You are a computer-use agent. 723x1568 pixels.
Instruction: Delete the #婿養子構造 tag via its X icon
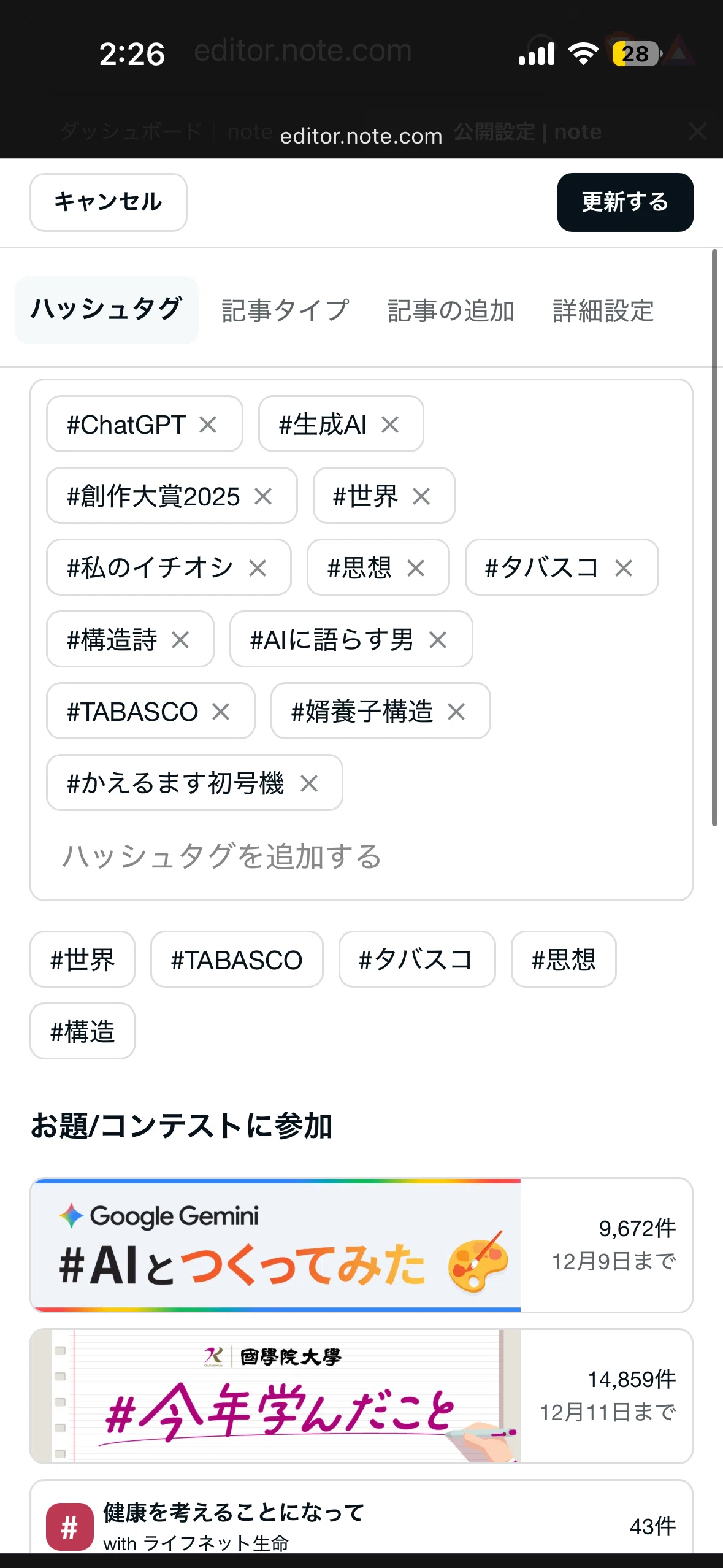point(456,712)
